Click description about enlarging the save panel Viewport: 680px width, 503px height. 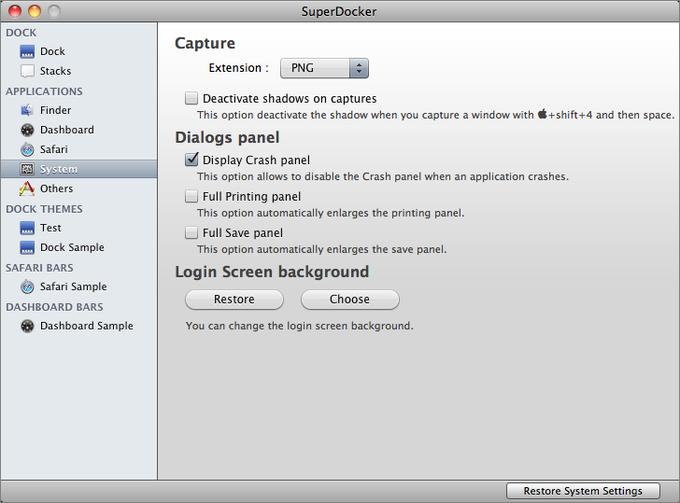click(x=322, y=249)
